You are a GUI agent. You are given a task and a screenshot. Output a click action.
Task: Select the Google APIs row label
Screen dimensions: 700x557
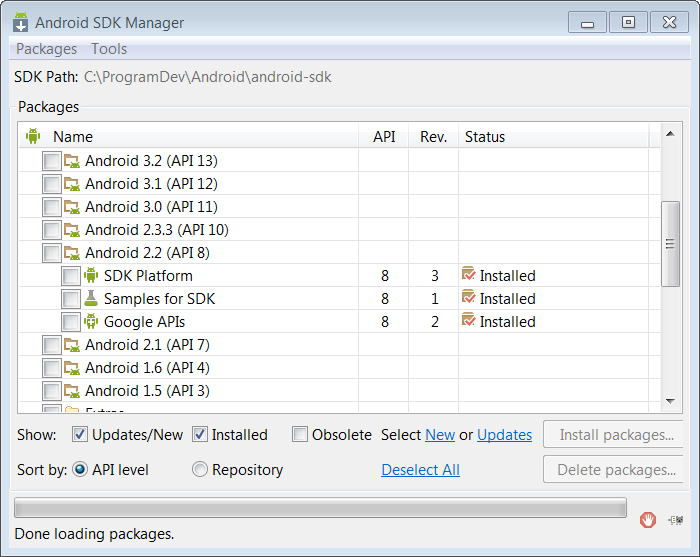144,322
